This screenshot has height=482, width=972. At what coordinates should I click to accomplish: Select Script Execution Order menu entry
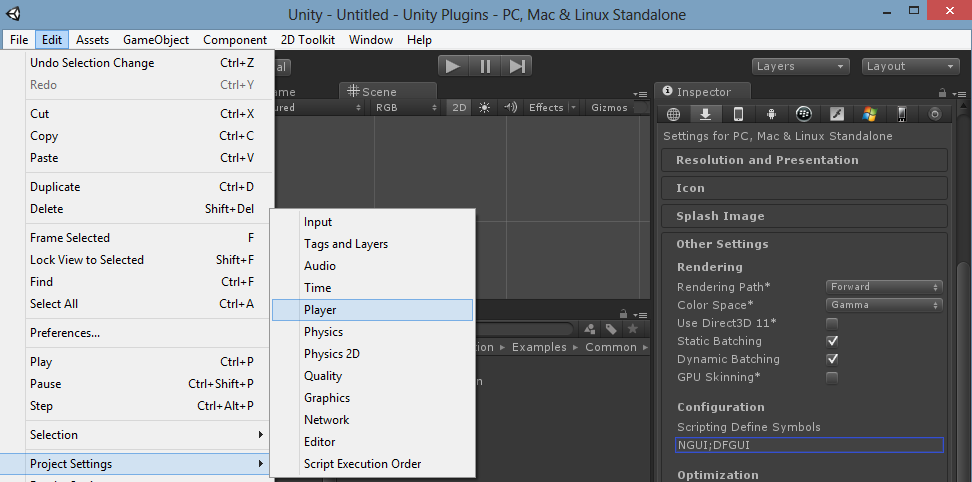coord(362,464)
